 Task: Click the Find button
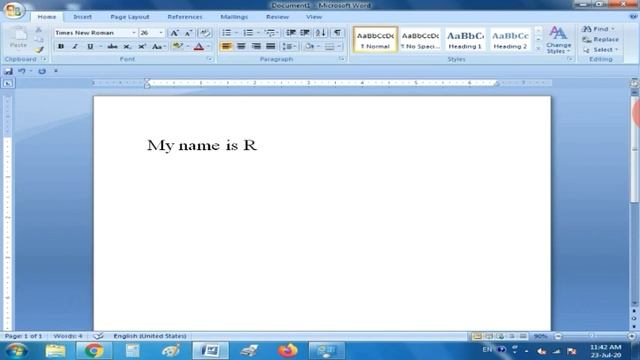click(598, 29)
